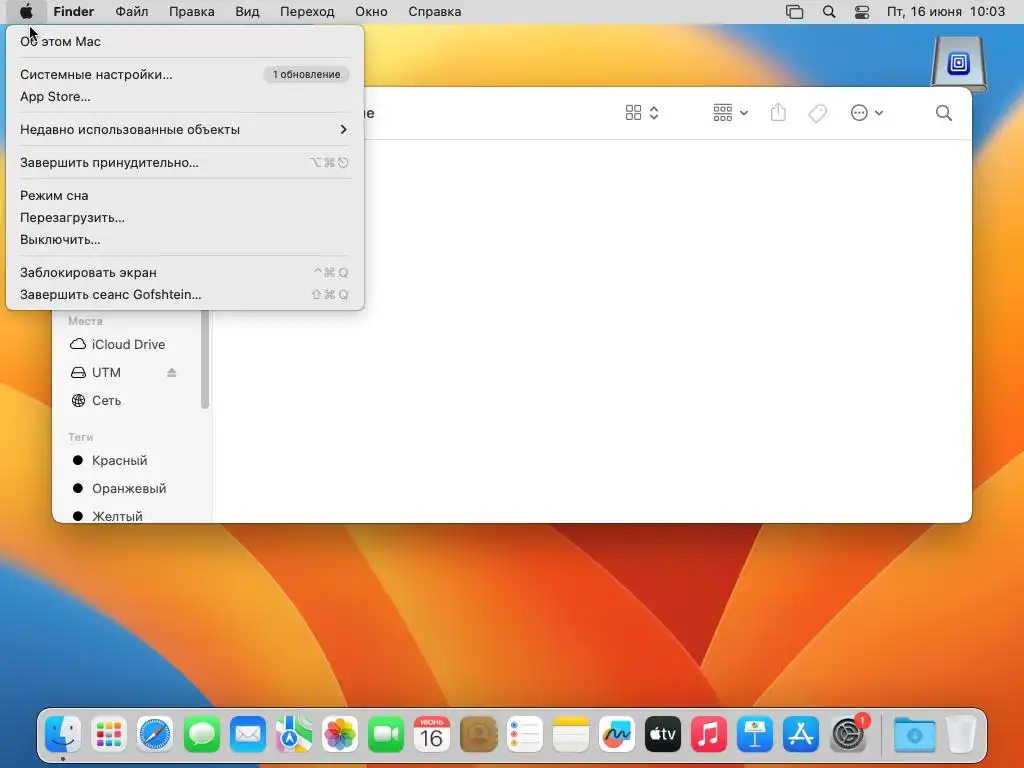
Task: Open Messages from the Dock
Action: (201, 735)
